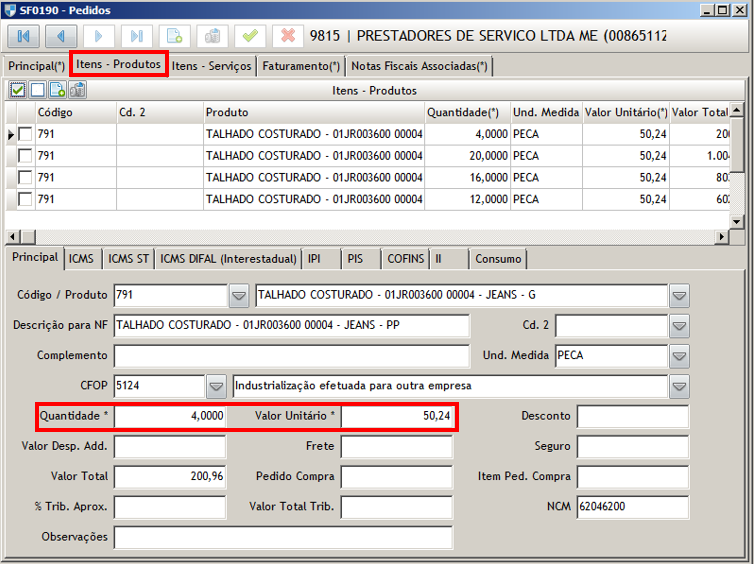Viewport: 754px width, 564px height.
Task: Select checkbox of the last product row
Action: pos(25,200)
